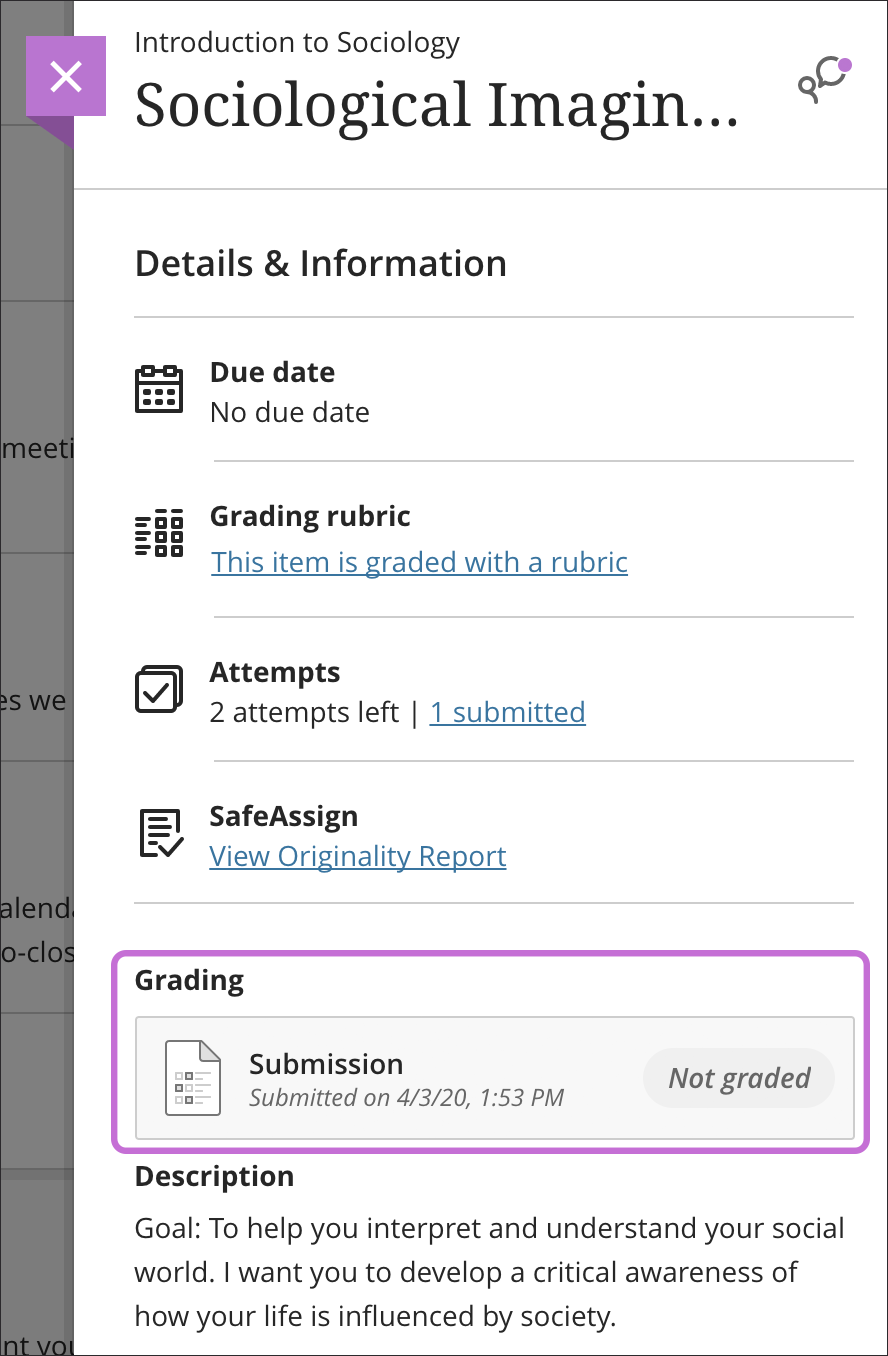Open the Submission grading card

[495, 1078]
